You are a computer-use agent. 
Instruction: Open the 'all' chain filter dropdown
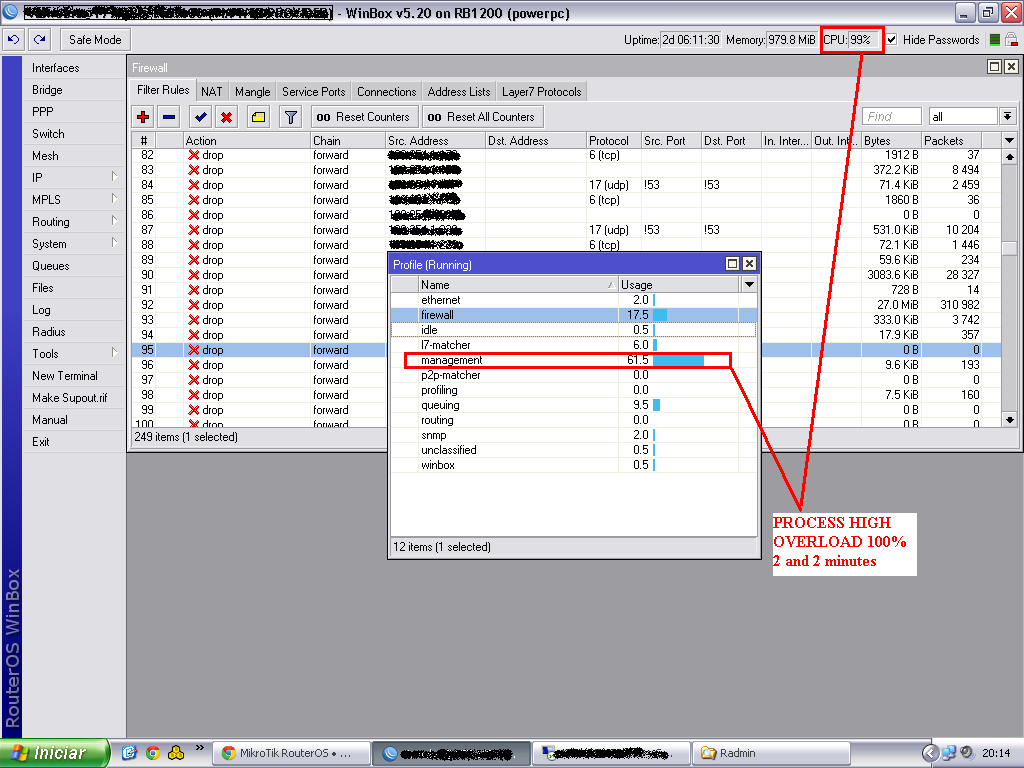tap(1008, 116)
